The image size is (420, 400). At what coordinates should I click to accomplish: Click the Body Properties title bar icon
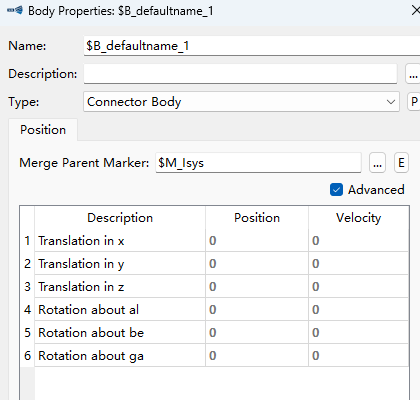15,10
